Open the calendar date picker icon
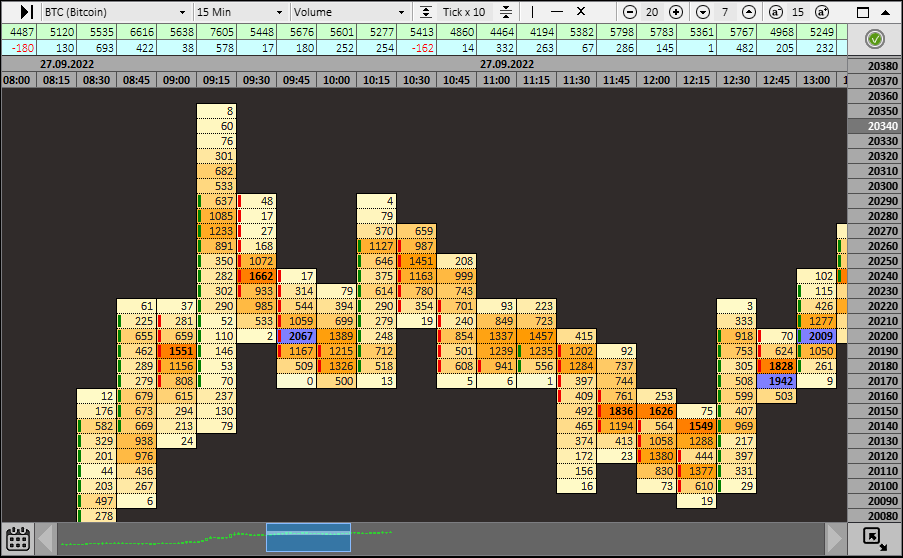Image resolution: width=903 pixels, height=558 pixels. tap(15, 538)
